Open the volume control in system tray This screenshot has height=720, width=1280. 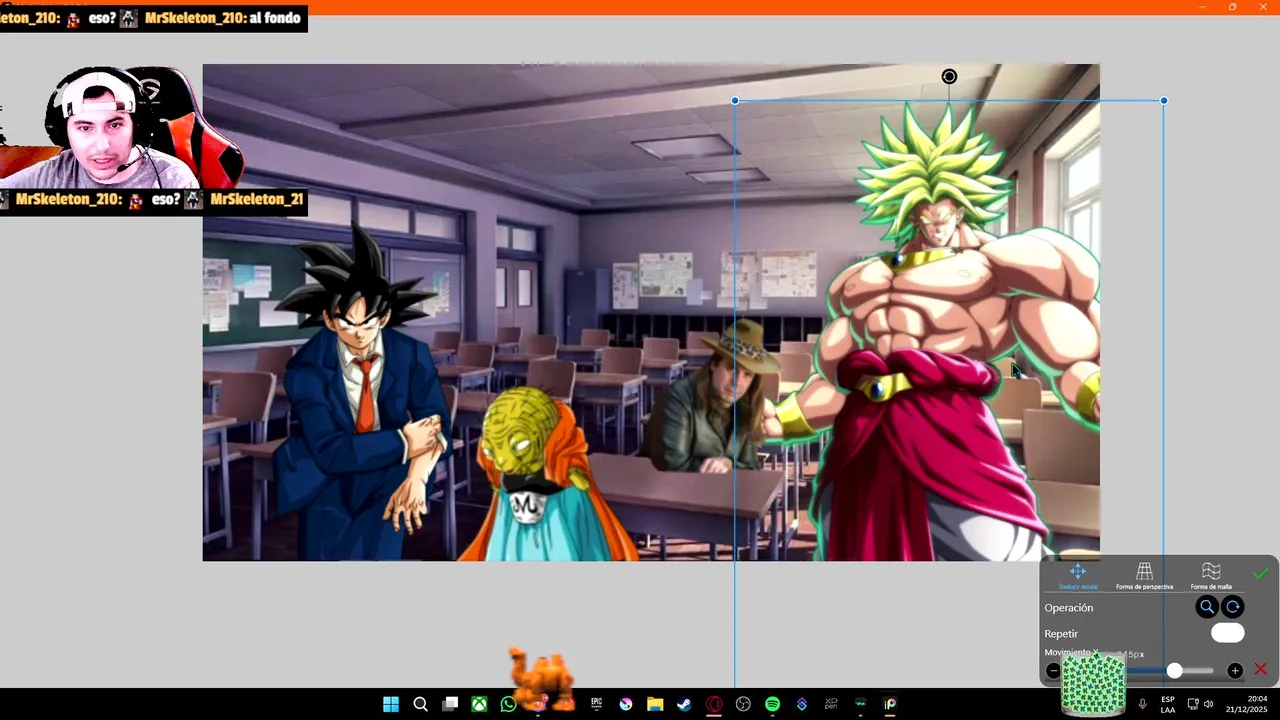[1208, 704]
